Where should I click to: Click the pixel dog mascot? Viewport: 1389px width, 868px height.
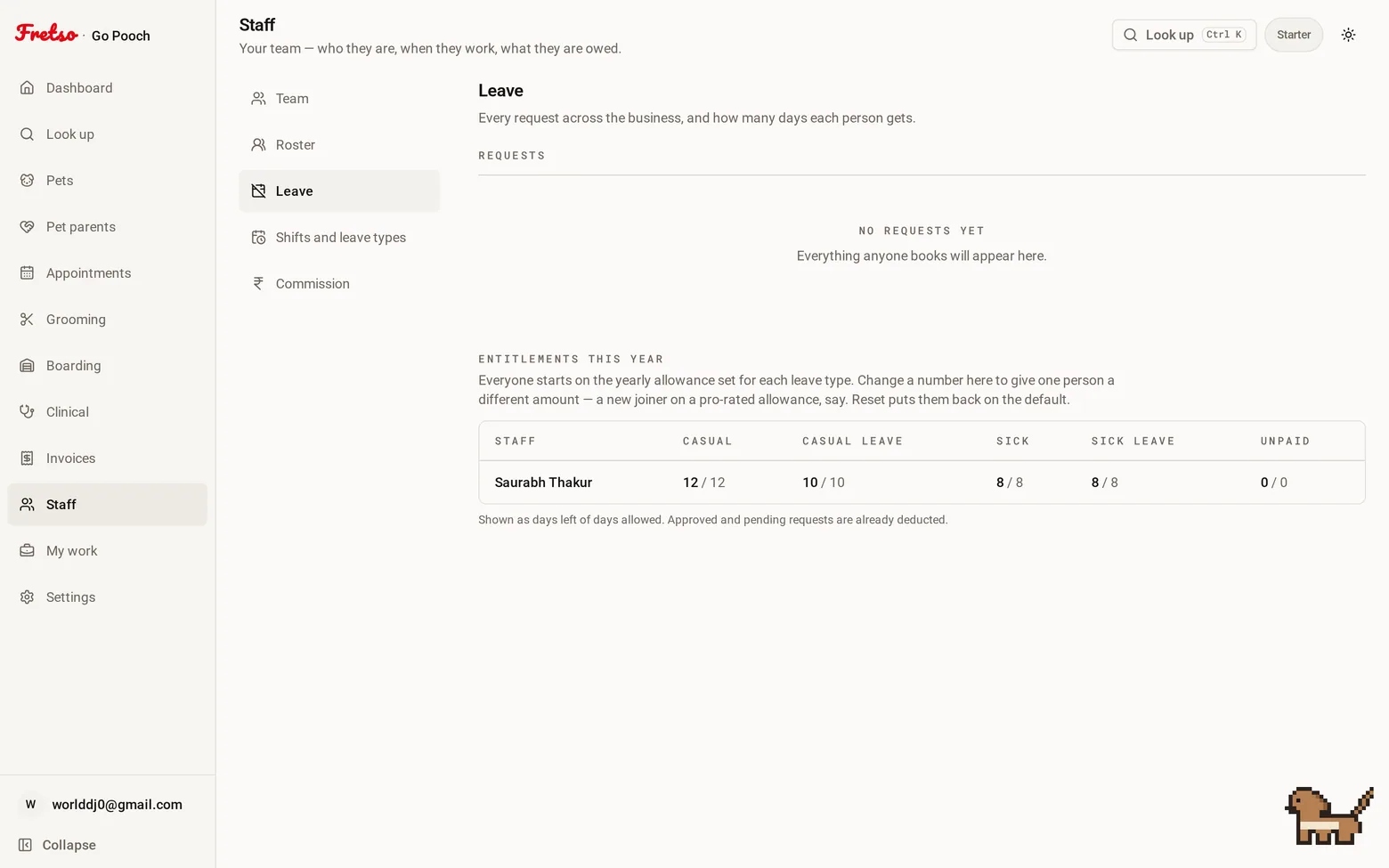1328,815
